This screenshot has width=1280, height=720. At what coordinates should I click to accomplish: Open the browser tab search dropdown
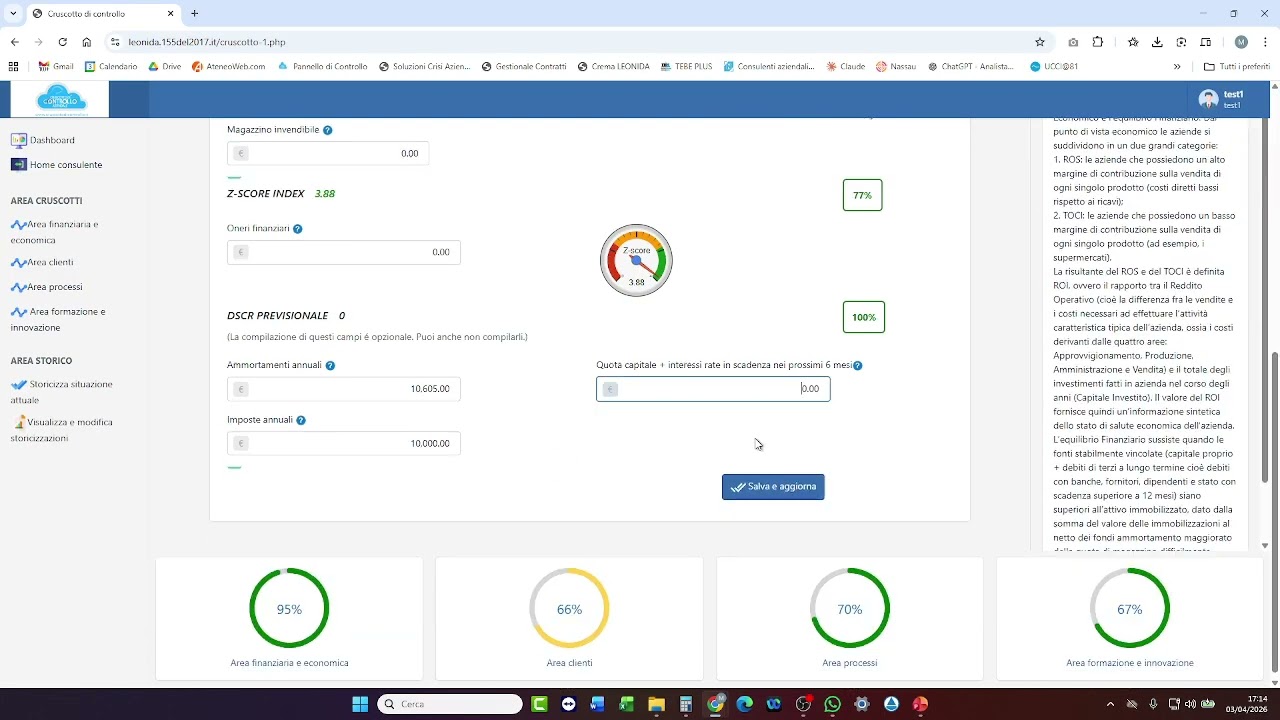[13, 14]
